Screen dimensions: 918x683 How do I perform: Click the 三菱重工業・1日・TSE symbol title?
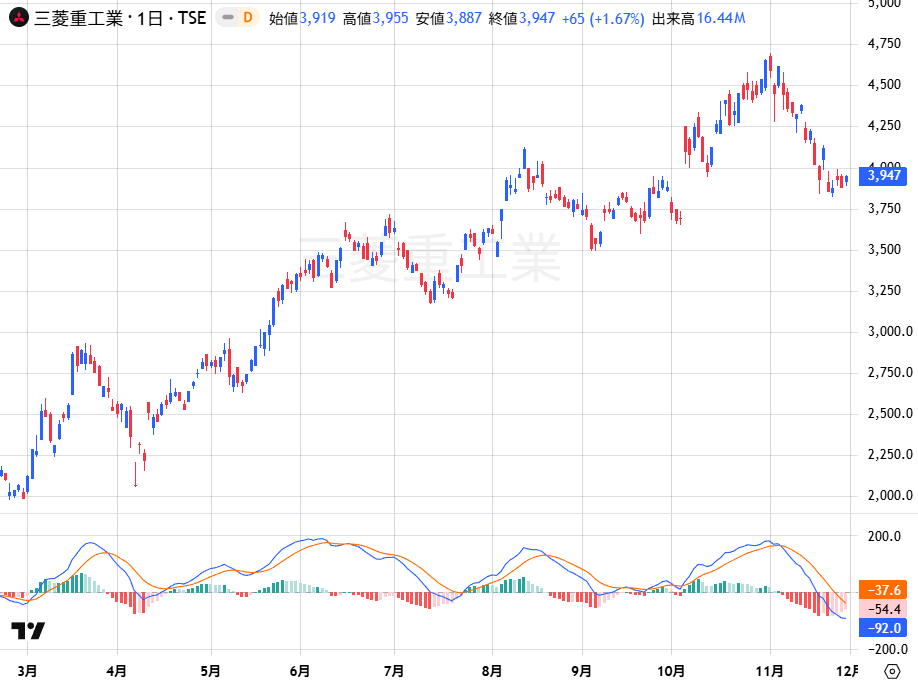(x=120, y=18)
